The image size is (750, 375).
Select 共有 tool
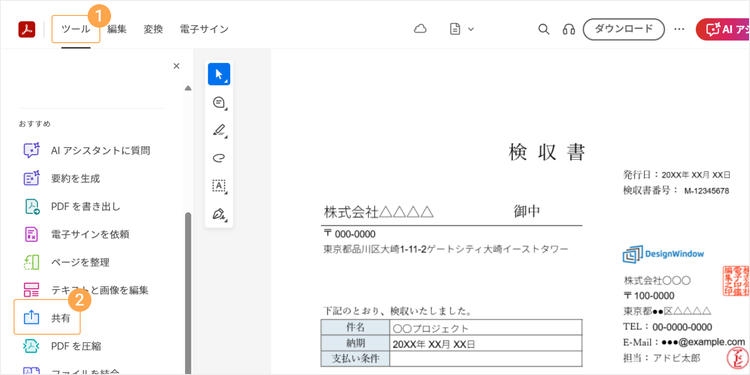coord(47,317)
